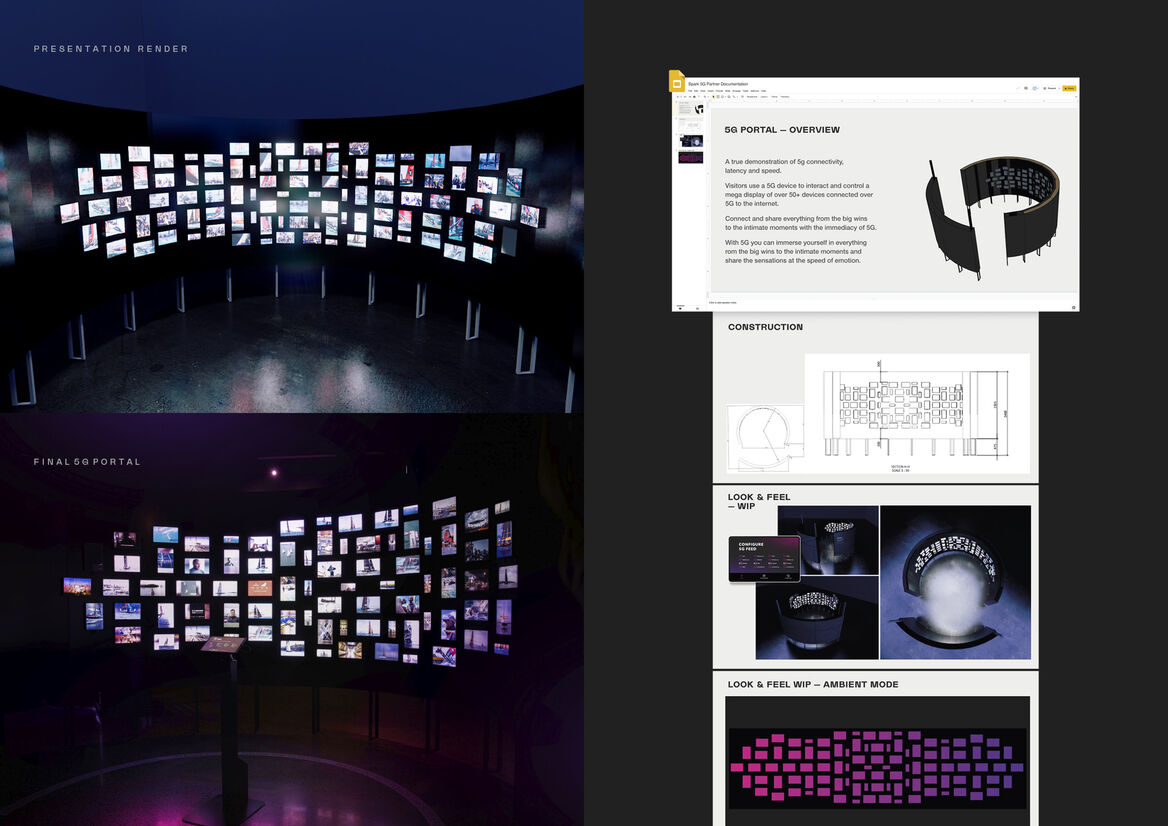The height and width of the screenshot is (826, 1168).
Task: Select the Construction slide thumbnail
Action: (x=692, y=125)
